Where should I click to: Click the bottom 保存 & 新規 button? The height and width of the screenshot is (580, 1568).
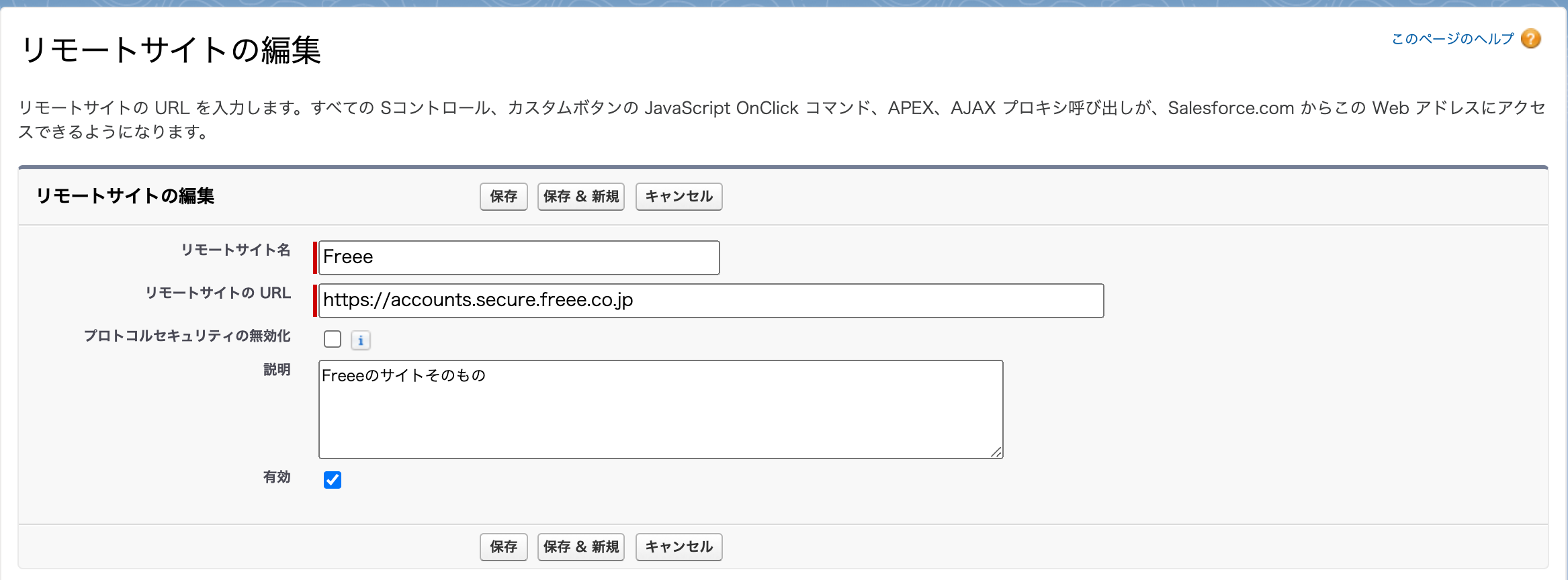click(581, 547)
